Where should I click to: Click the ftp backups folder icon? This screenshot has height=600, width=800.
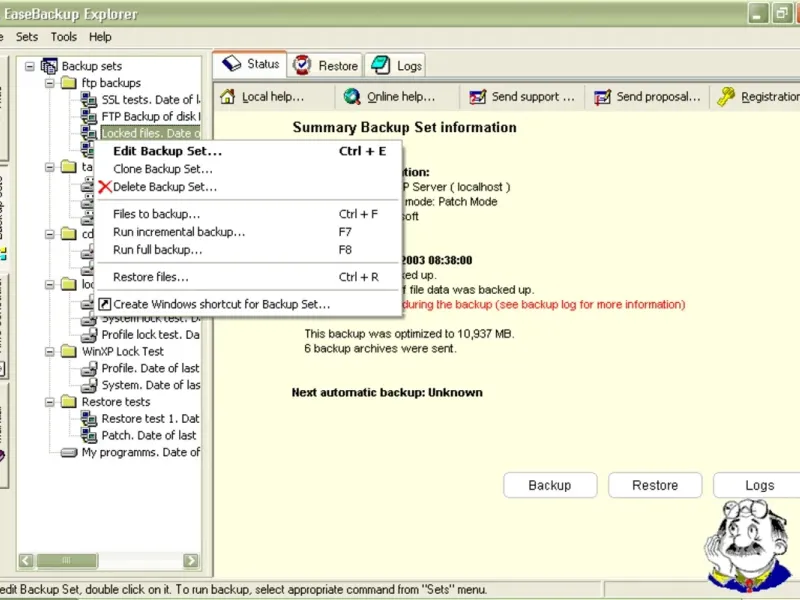pyautogui.click(x=68, y=82)
